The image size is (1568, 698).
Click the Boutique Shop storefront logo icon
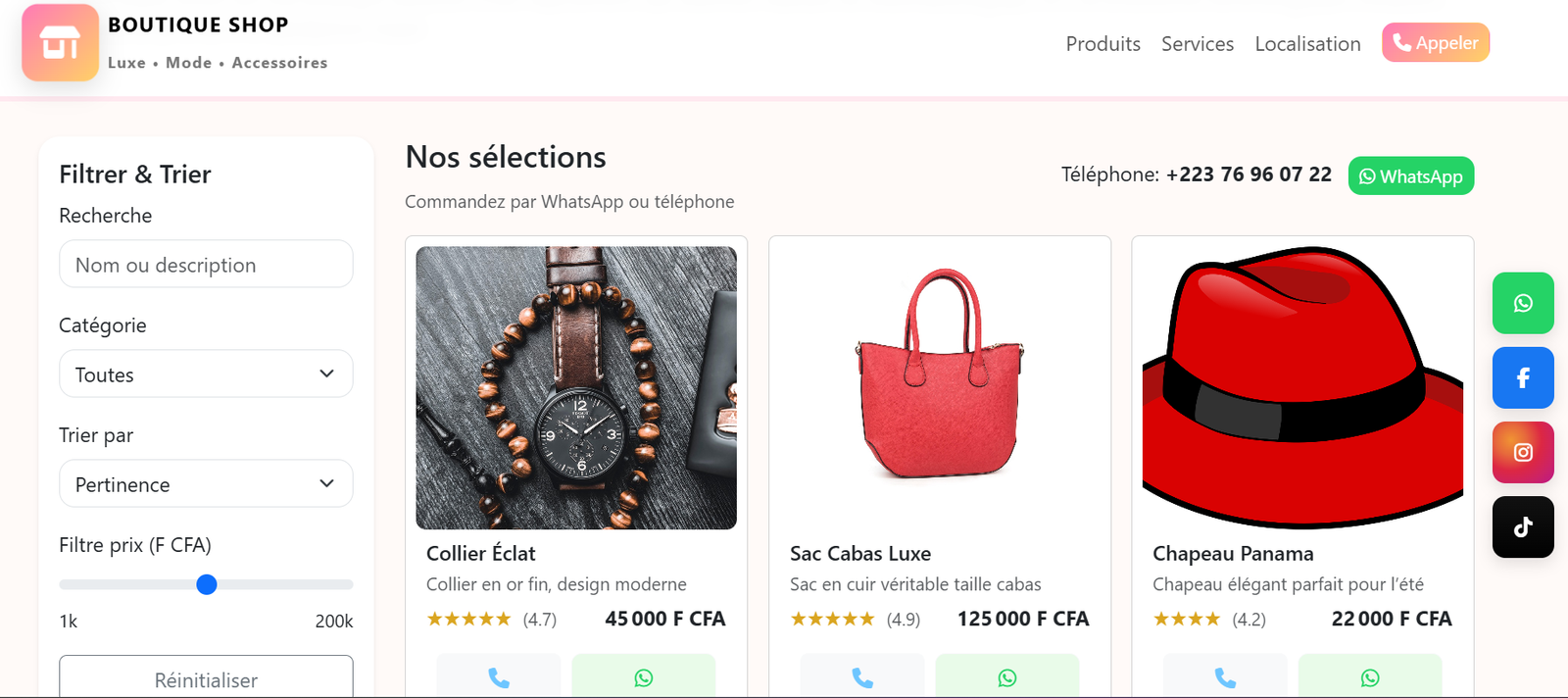[60, 42]
